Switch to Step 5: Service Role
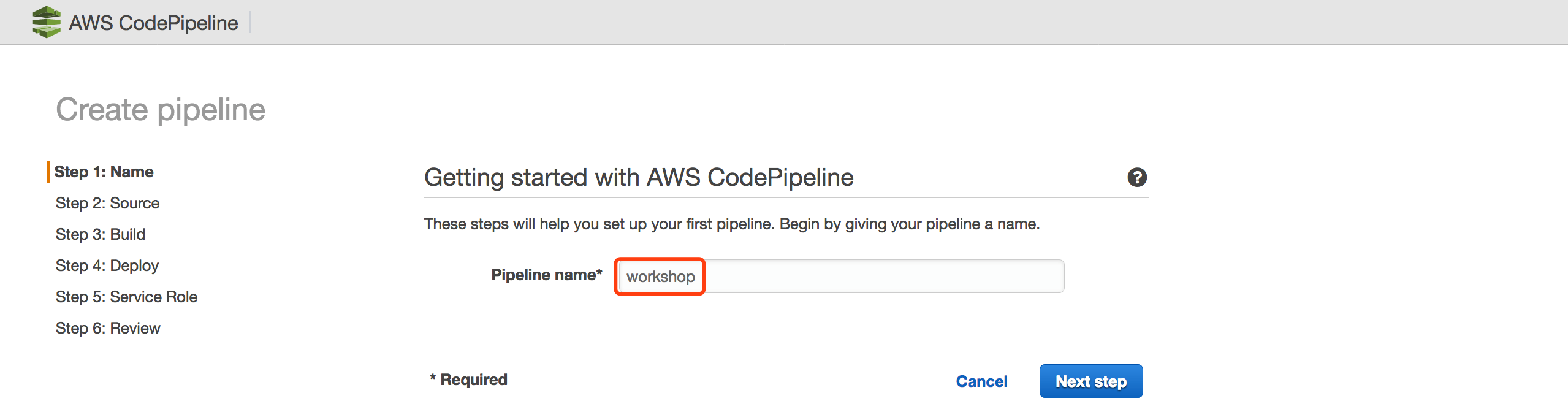 click(x=126, y=297)
